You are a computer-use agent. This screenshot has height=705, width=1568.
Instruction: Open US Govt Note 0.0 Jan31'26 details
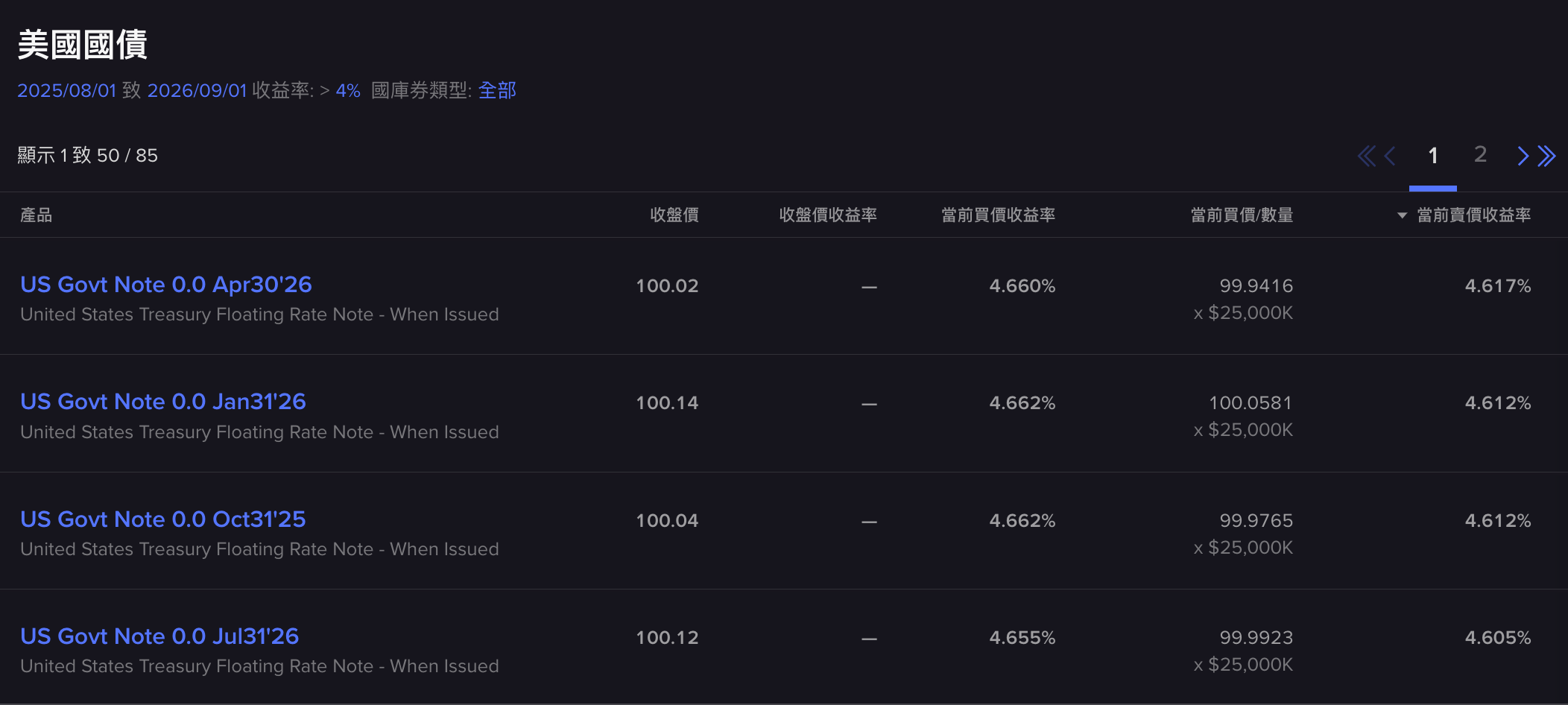tap(162, 402)
